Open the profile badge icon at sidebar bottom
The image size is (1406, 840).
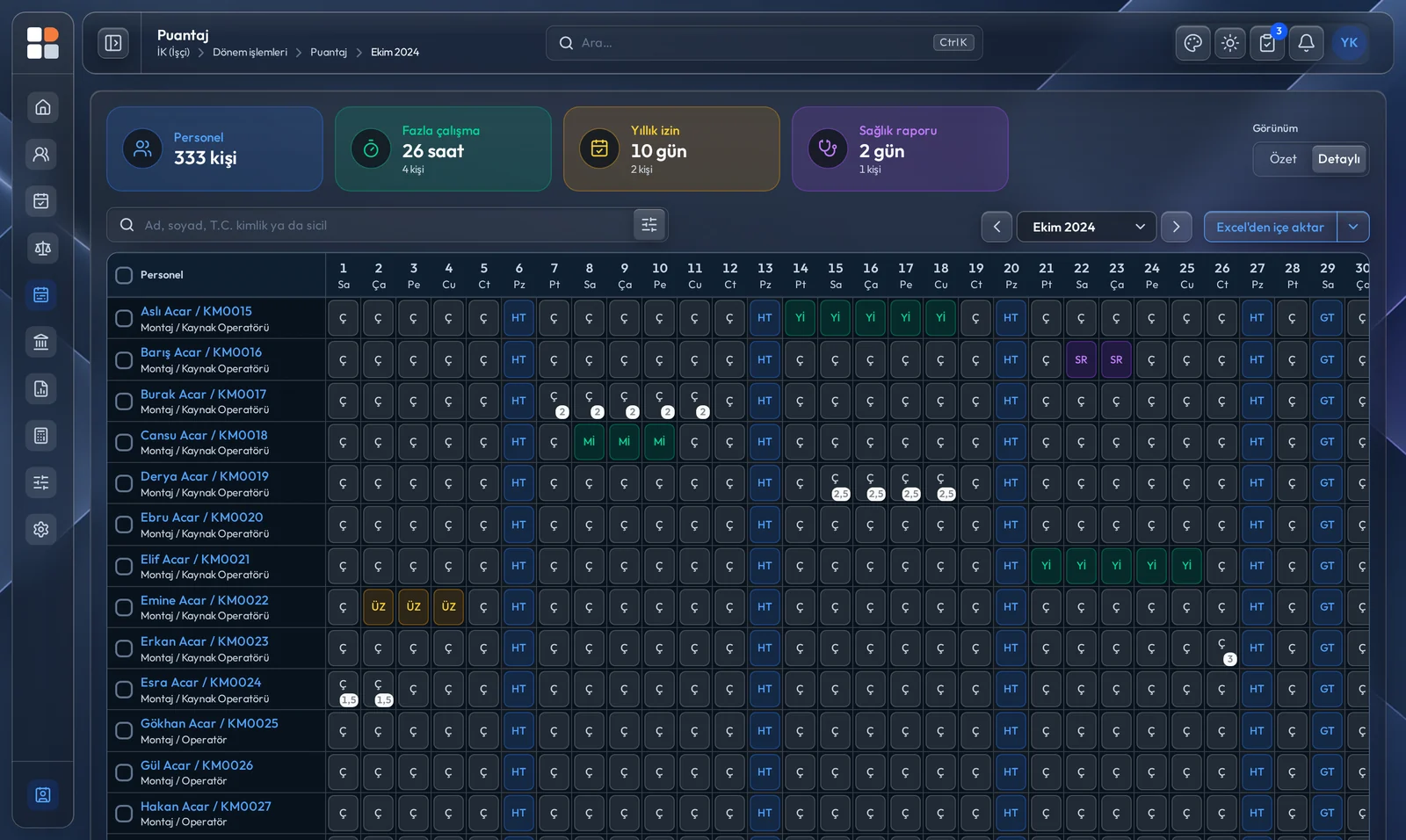(x=42, y=795)
